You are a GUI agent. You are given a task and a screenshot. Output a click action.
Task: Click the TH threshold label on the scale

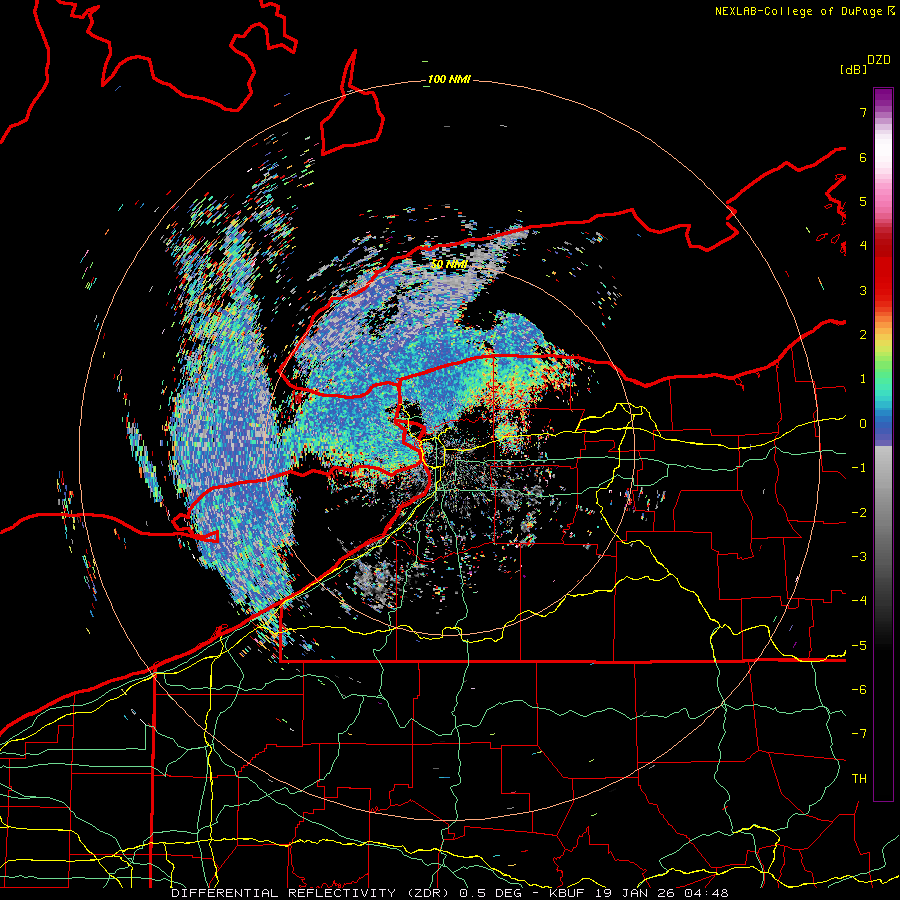859,779
